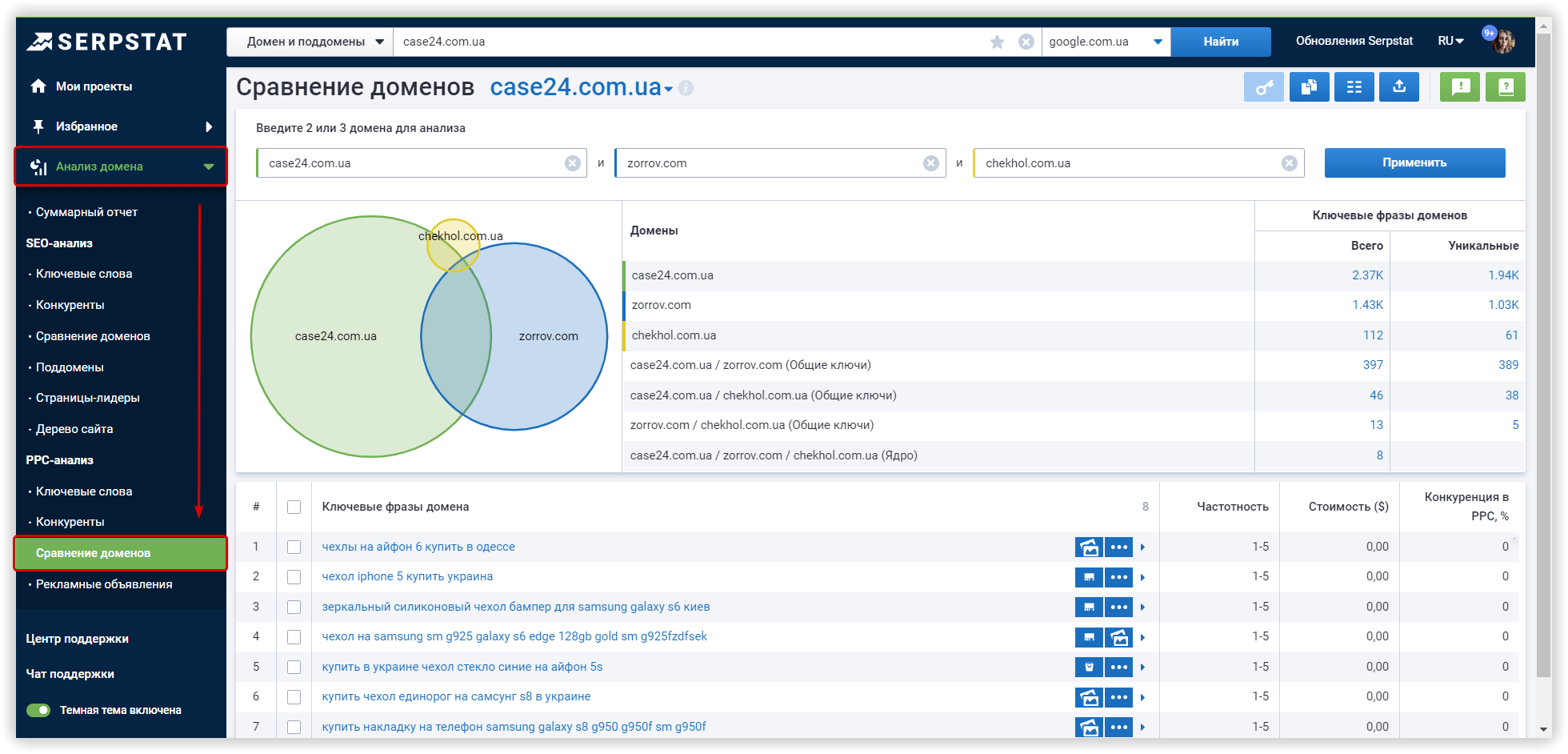The height and width of the screenshot is (754, 1568).
Task: Open the three-dots menu in row 2
Action: point(1119,577)
